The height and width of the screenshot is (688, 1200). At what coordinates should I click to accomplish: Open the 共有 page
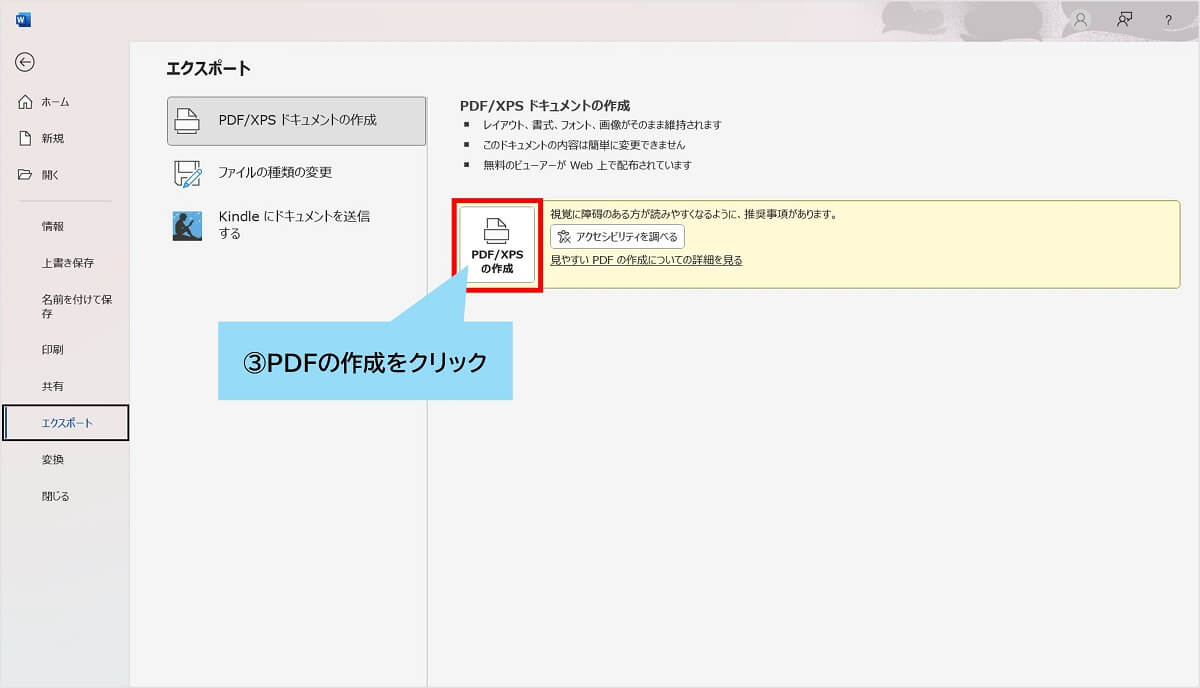[52, 386]
